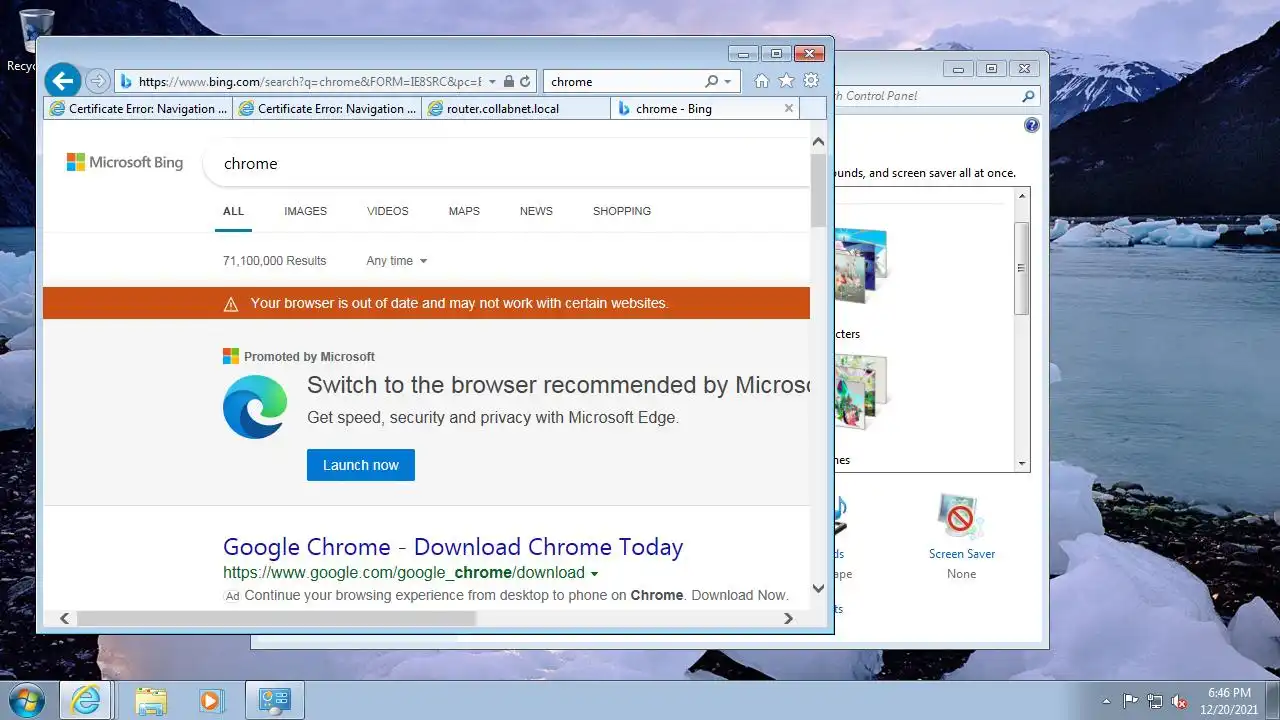
Task: Select the Scenes theme thumbnail
Action: coord(862,393)
